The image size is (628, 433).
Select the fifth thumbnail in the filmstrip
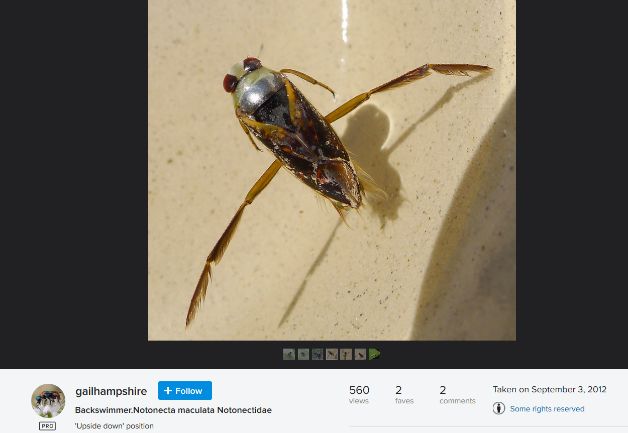pyautogui.click(x=346, y=354)
